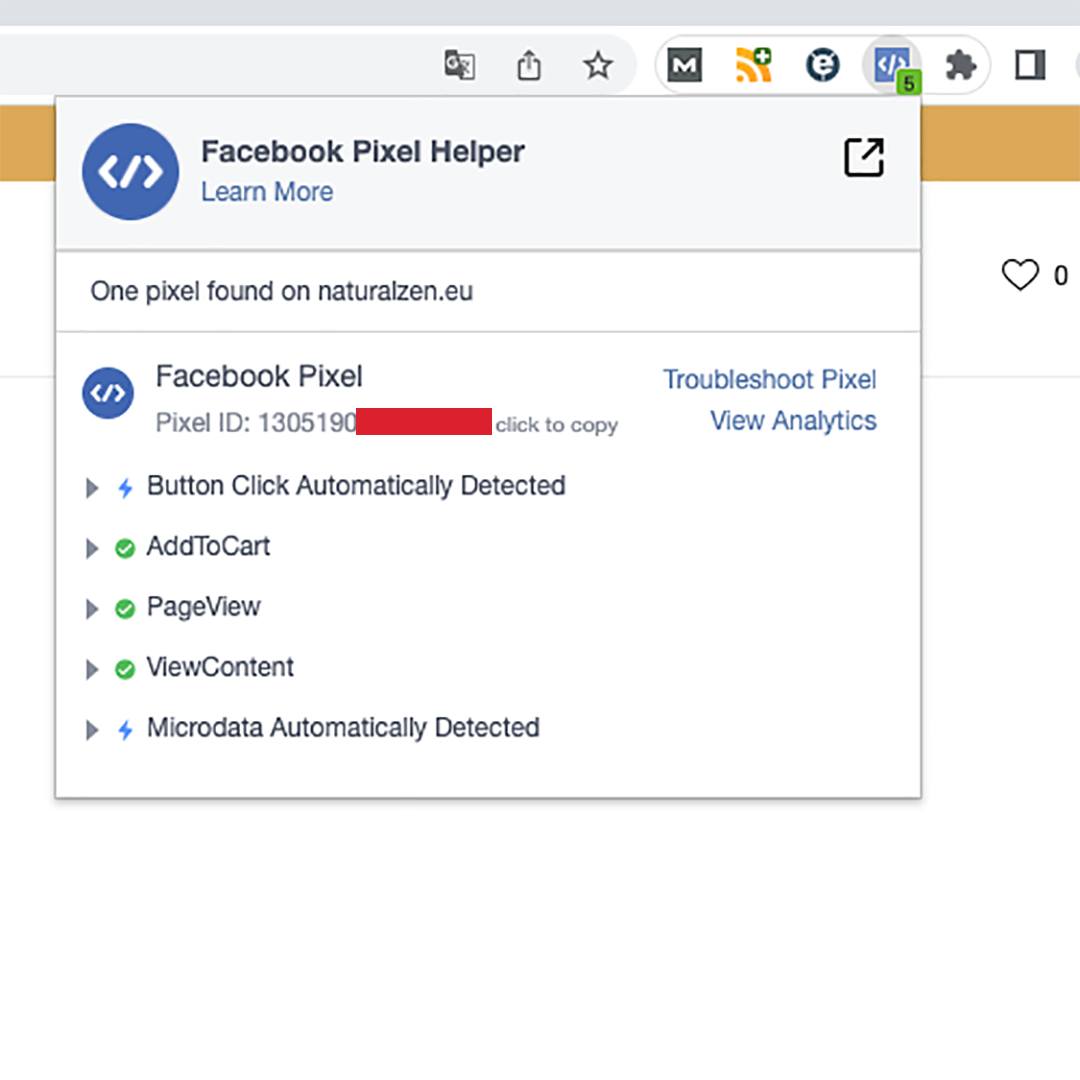Click the circular e extension icon

coord(822,65)
